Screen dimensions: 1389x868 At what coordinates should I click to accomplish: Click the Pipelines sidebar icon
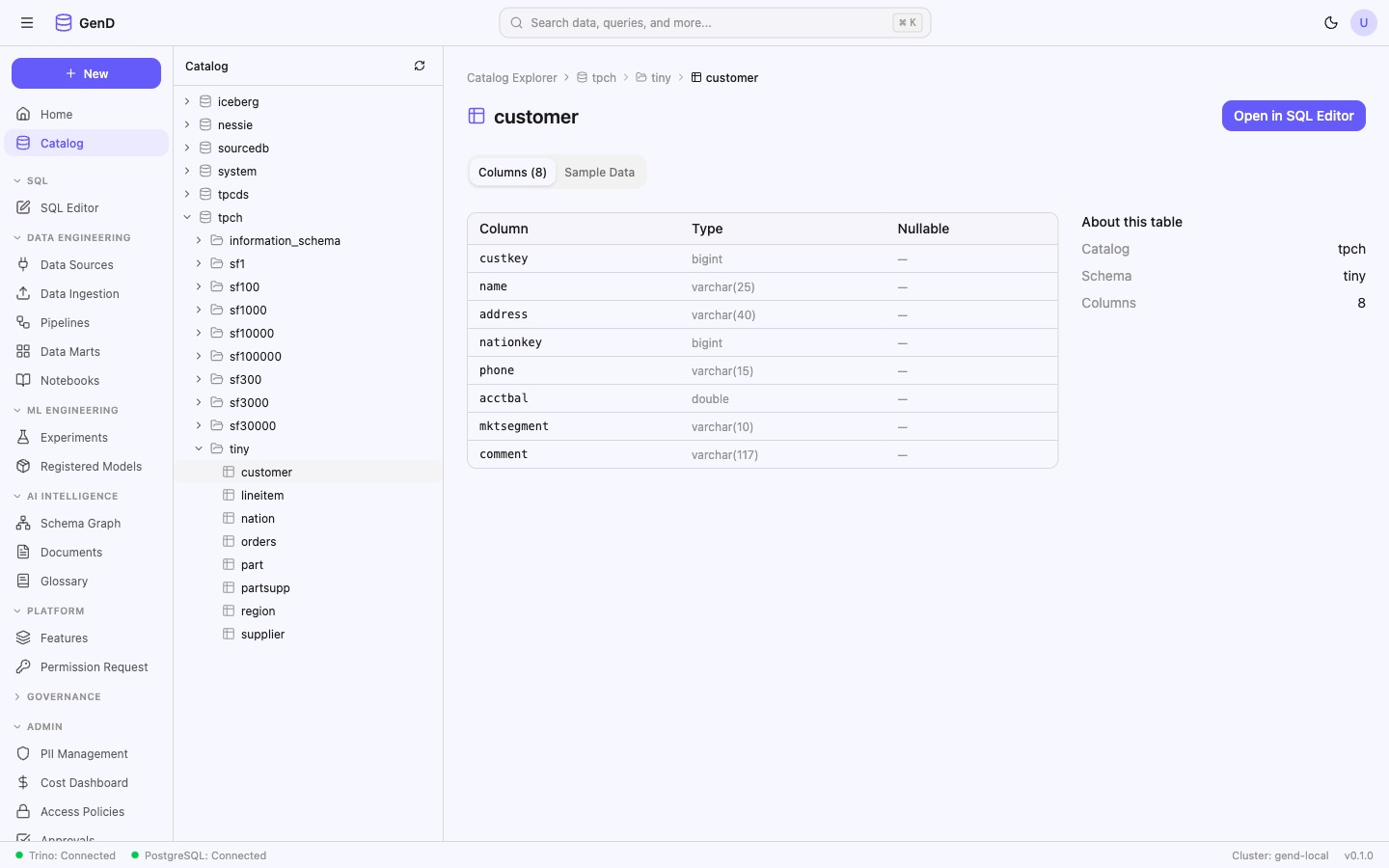click(23, 323)
